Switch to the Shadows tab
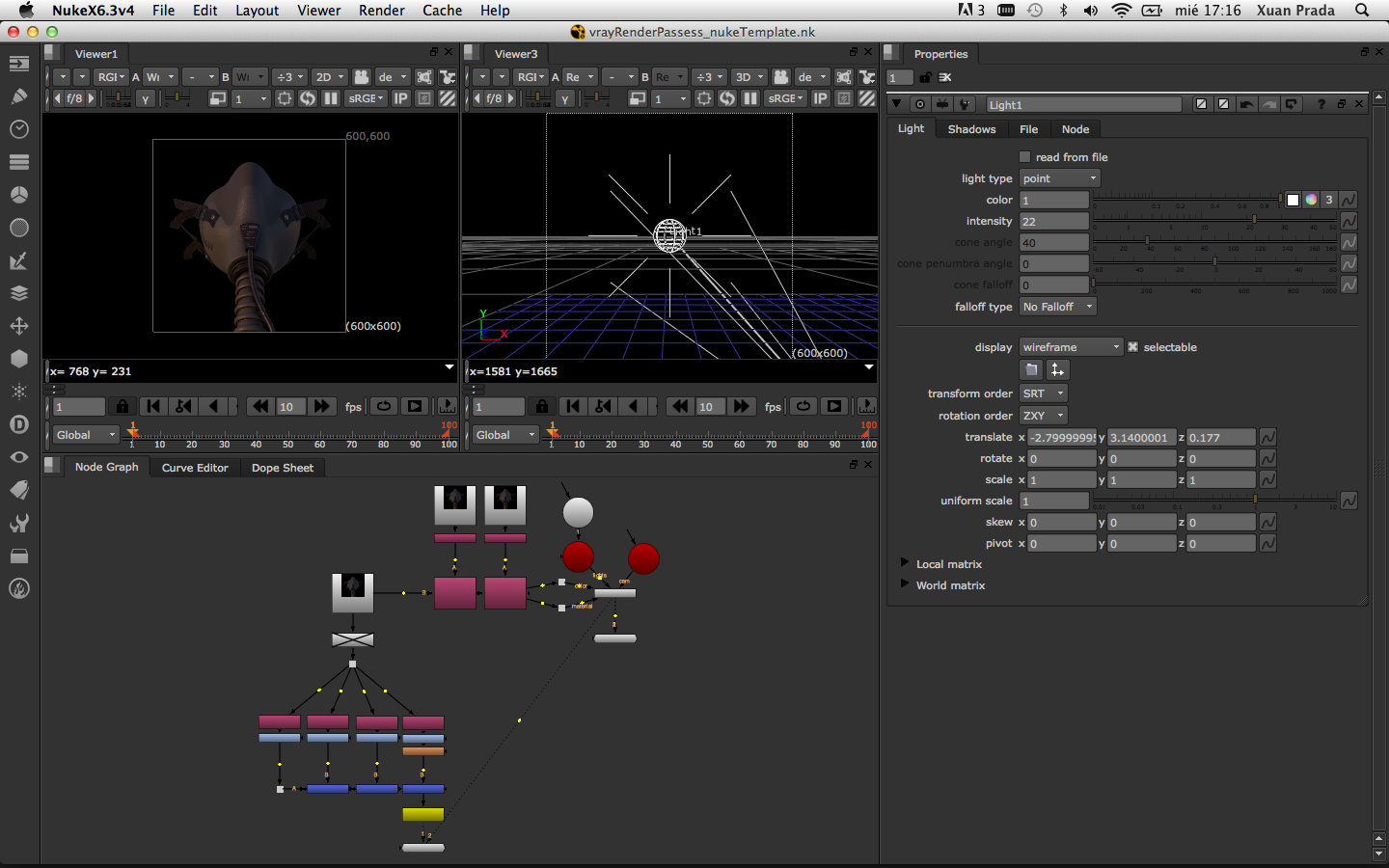 pyautogui.click(x=971, y=129)
